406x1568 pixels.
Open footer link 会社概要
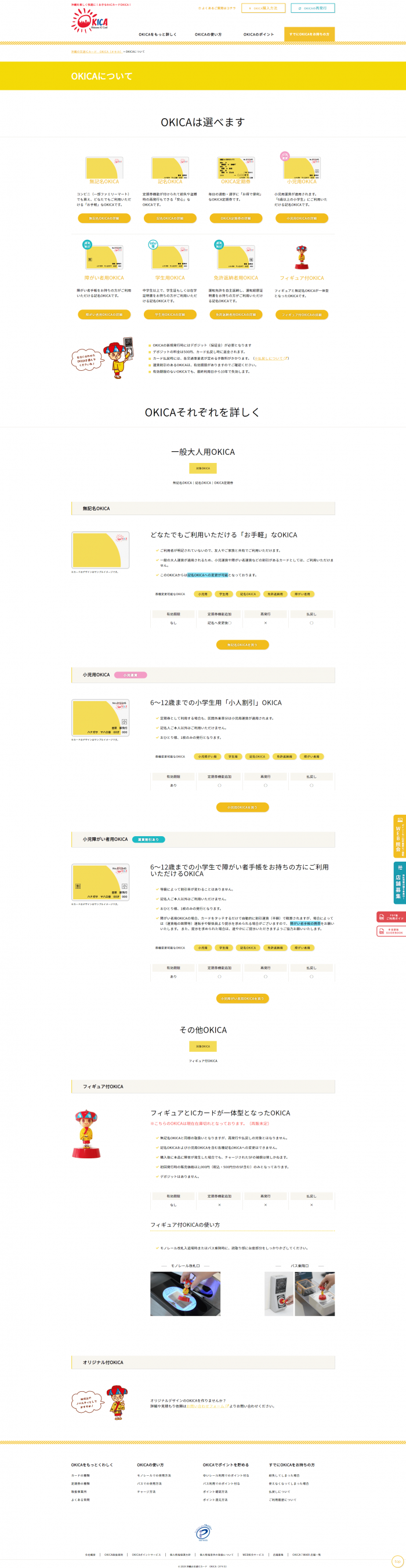coord(90,1555)
